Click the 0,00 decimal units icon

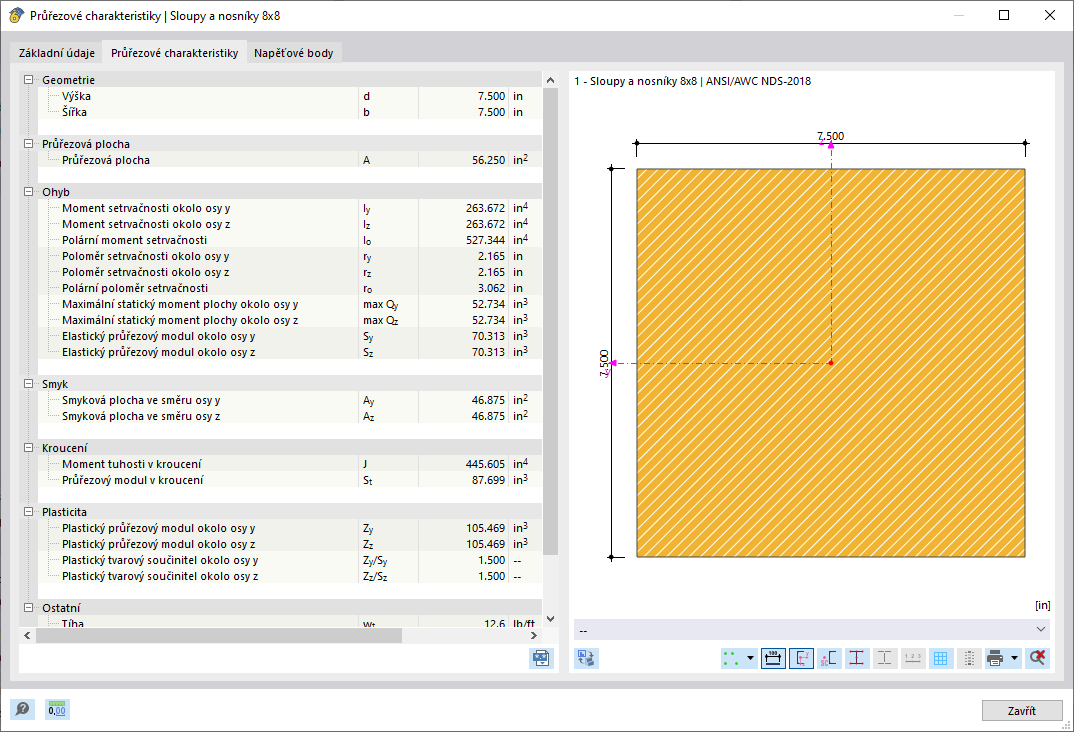(x=57, y=709)
